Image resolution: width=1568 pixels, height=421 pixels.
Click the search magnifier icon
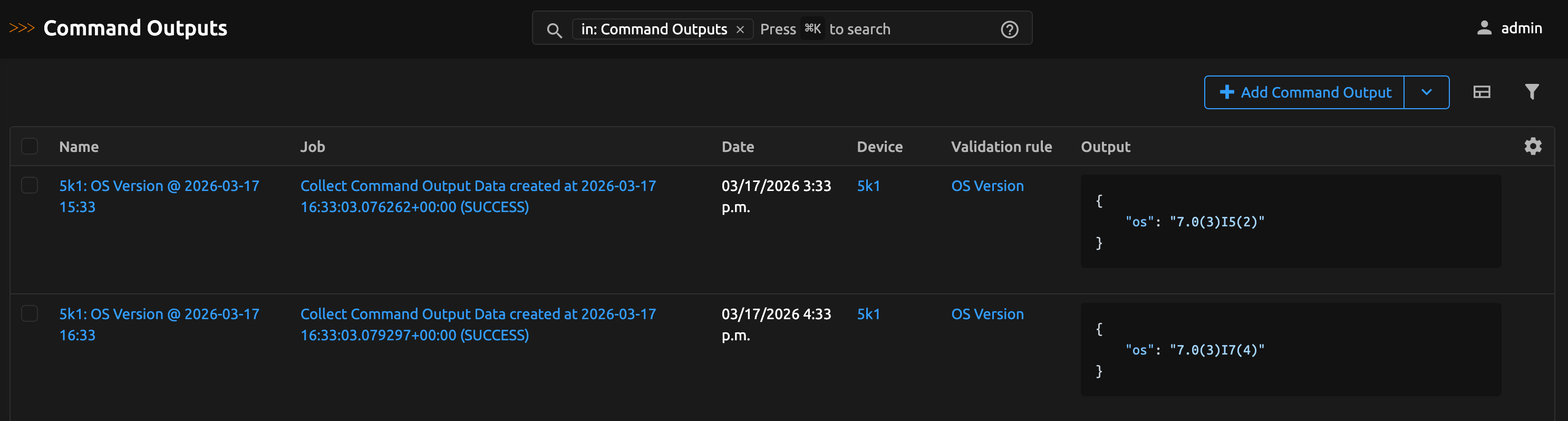[554, 30]
